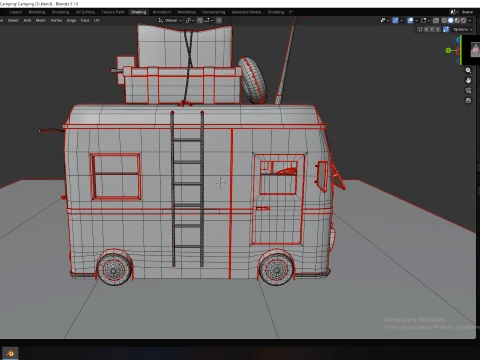480x360 pixels.
Task: Switch to rendered viewport shading
Action: coord(463,20)
